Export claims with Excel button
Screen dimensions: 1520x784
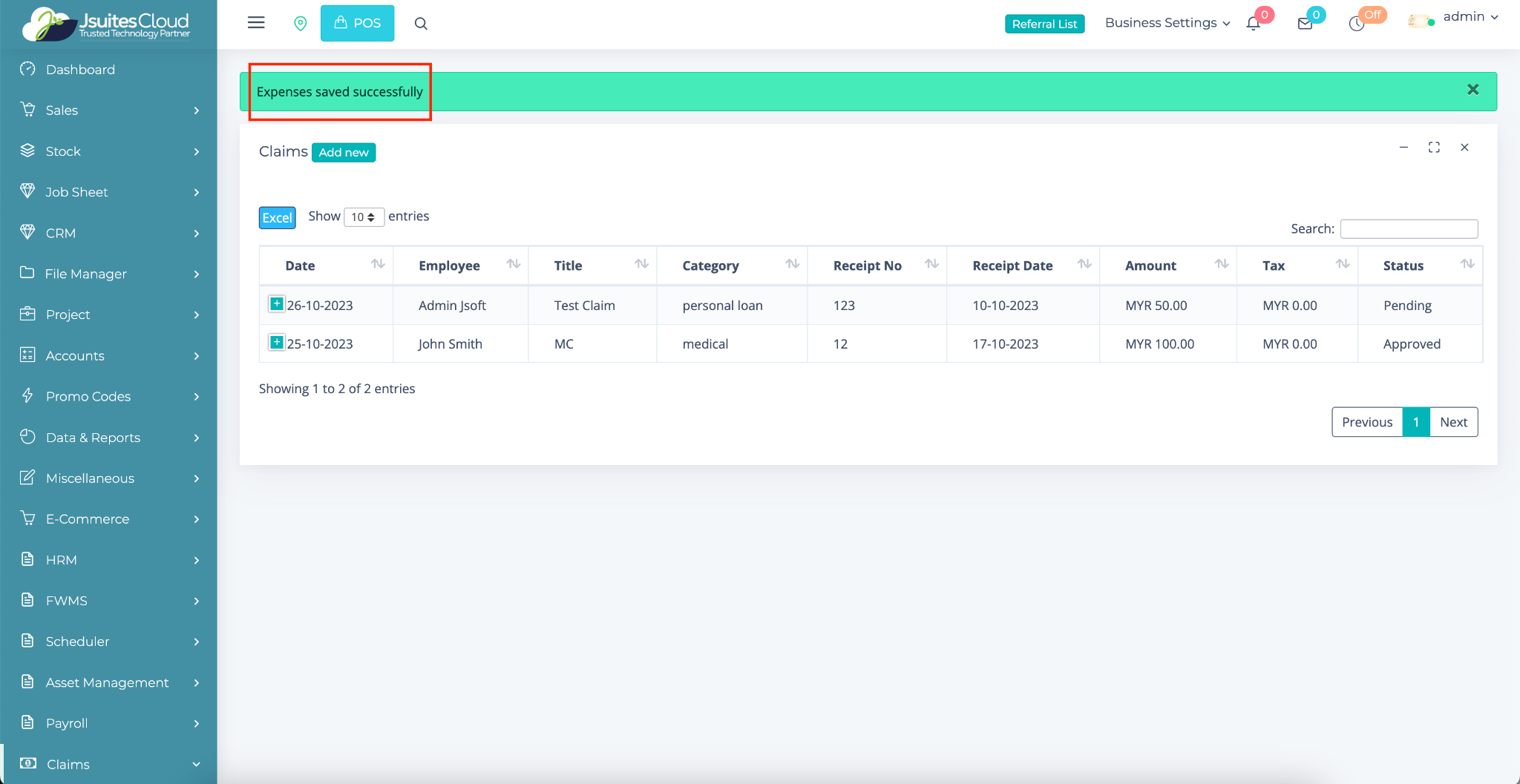point(277,217)
